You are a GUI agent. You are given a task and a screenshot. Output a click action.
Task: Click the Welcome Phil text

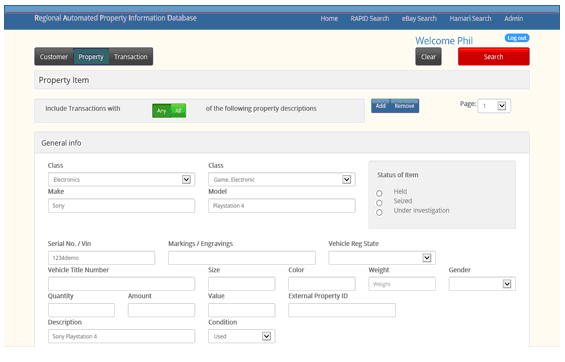pos(444,41)
